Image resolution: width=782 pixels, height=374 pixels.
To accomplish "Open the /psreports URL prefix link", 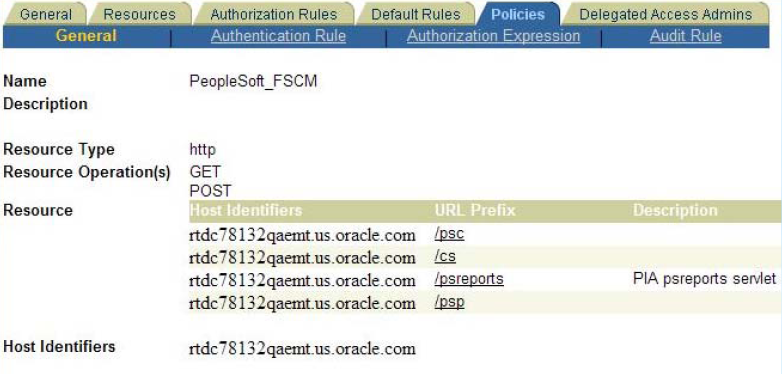I will point(469,279).
